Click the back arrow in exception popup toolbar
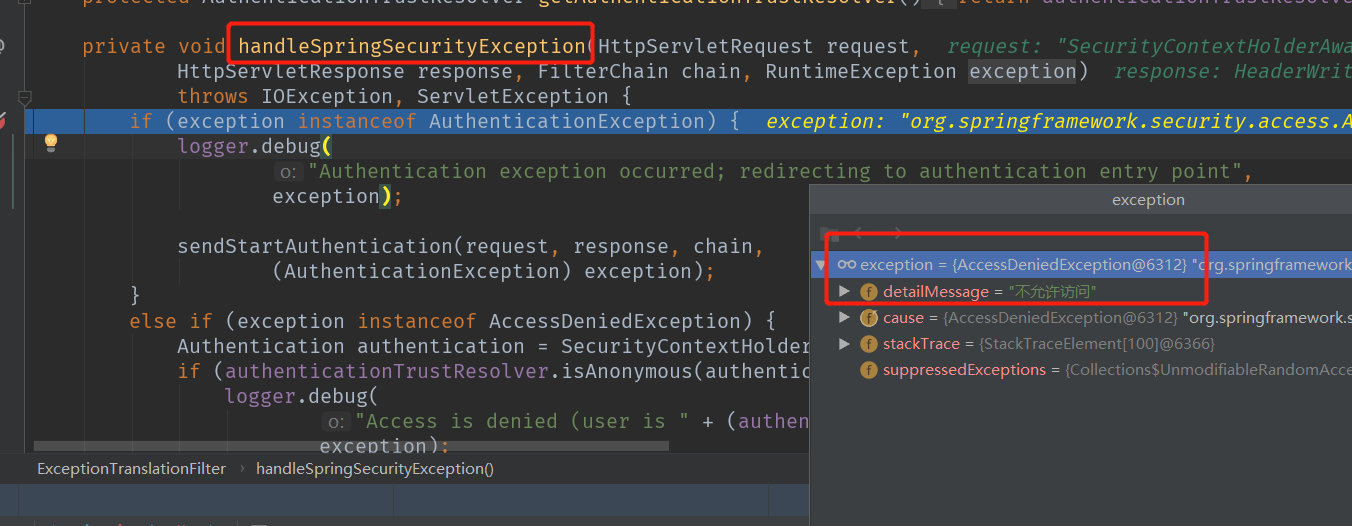1352x526 pixels. [858, 233]
